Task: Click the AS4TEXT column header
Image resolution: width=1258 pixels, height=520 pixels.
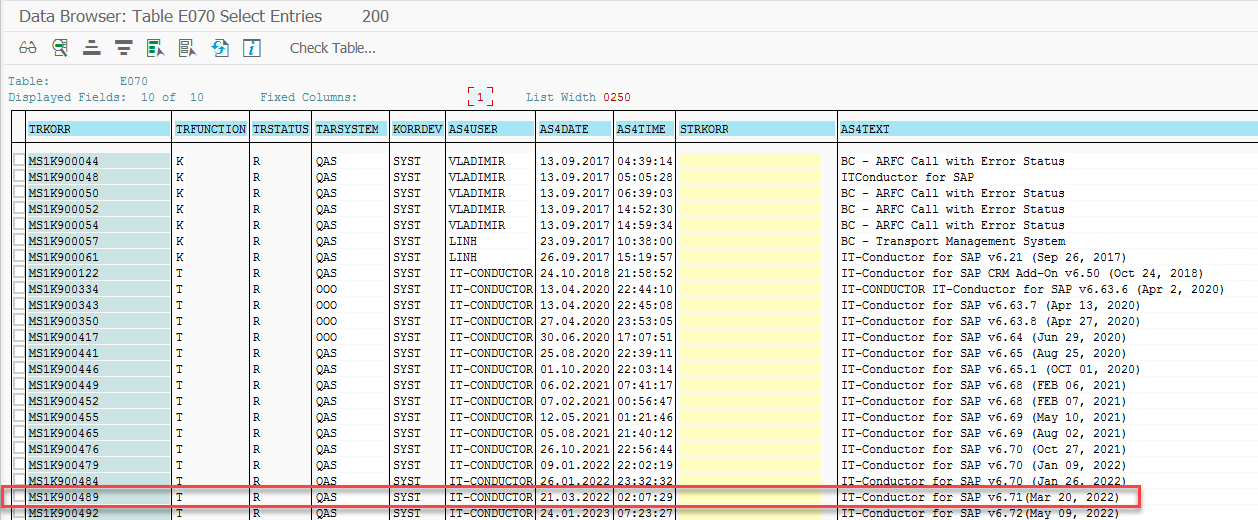Action: coord(1047,129)
